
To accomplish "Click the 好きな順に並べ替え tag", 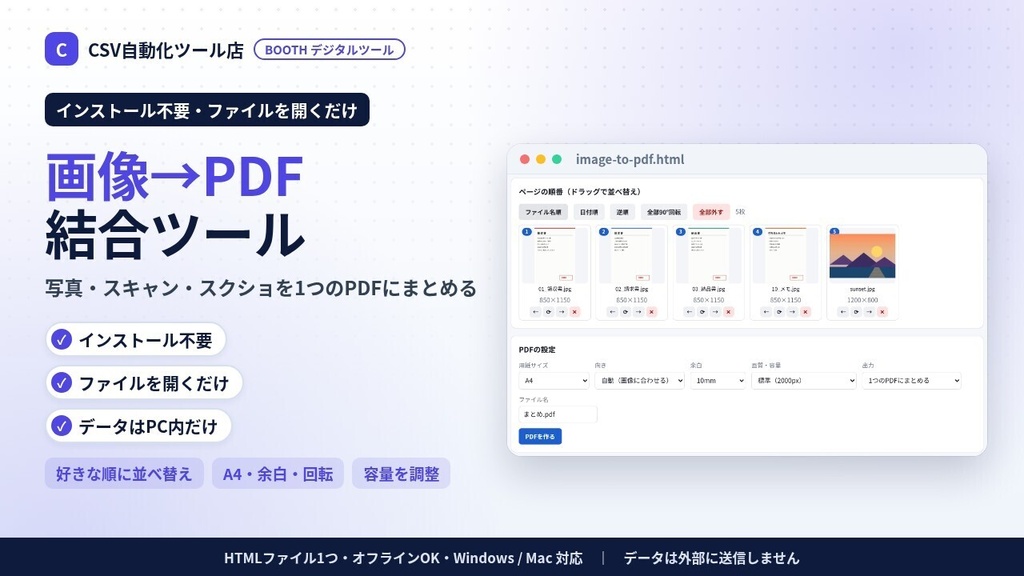I will point(124,473).
